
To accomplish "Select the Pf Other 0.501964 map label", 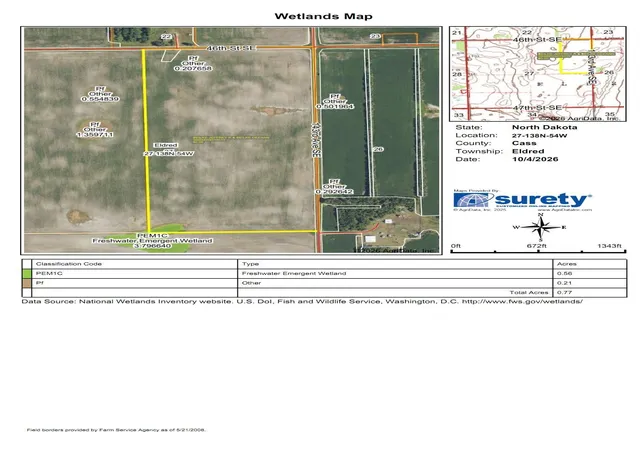I will [335, 101].
